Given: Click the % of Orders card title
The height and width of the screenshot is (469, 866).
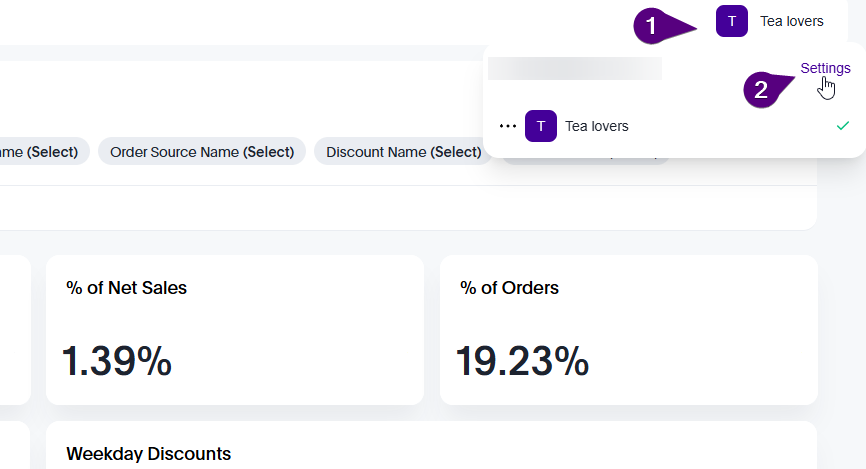Looking at the screenshot, I should pos(509,288).
